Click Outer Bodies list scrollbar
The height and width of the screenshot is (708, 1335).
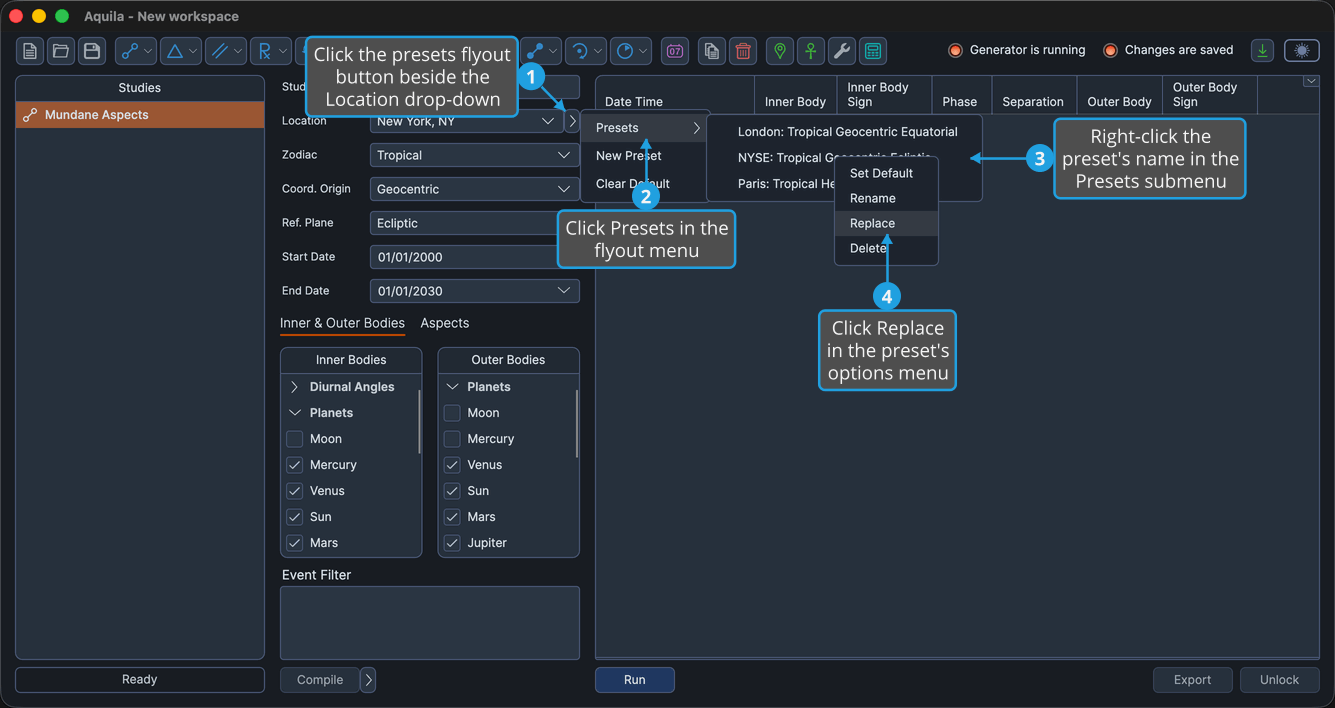point(577,423)
